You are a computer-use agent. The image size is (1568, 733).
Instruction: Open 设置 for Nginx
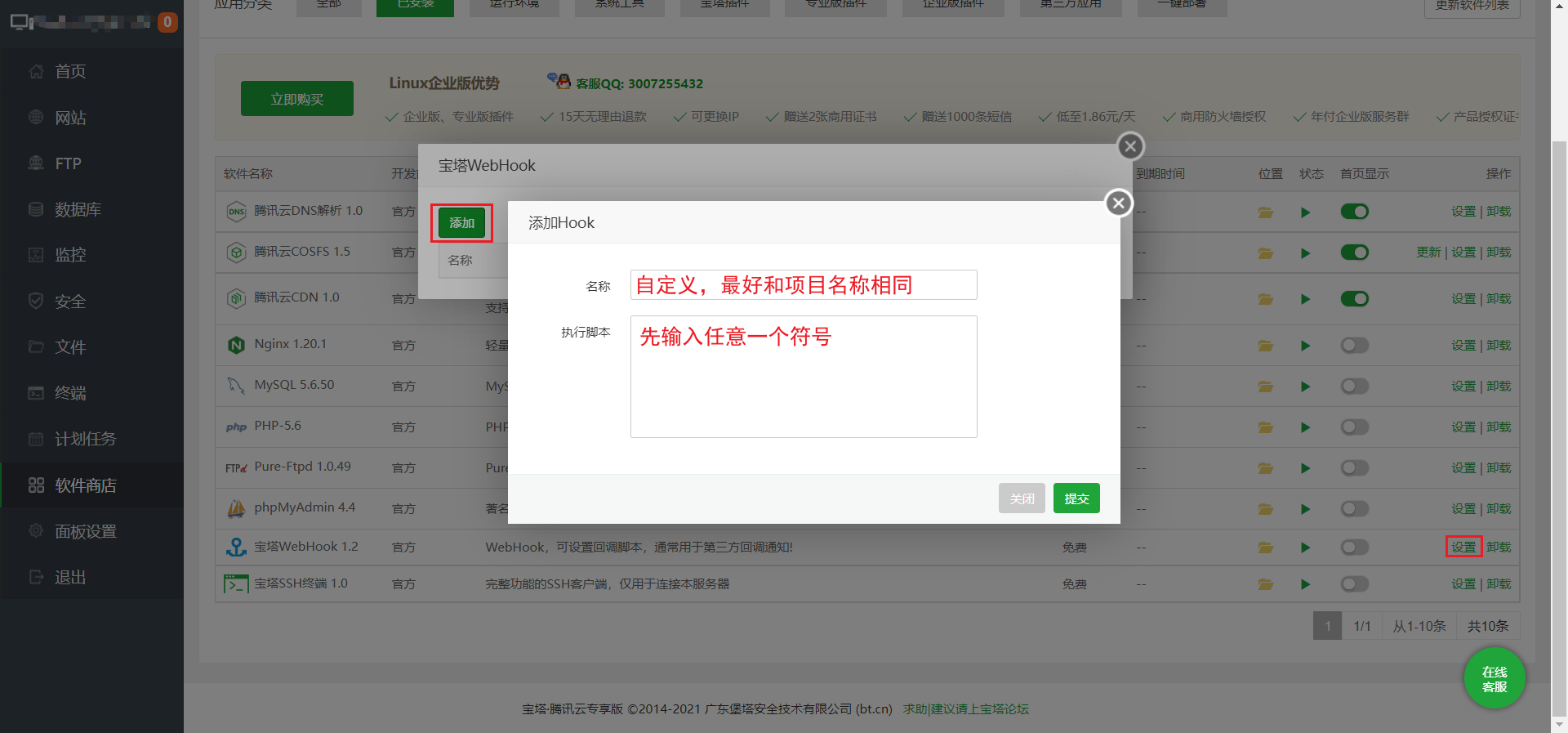tap(1463, 346)
